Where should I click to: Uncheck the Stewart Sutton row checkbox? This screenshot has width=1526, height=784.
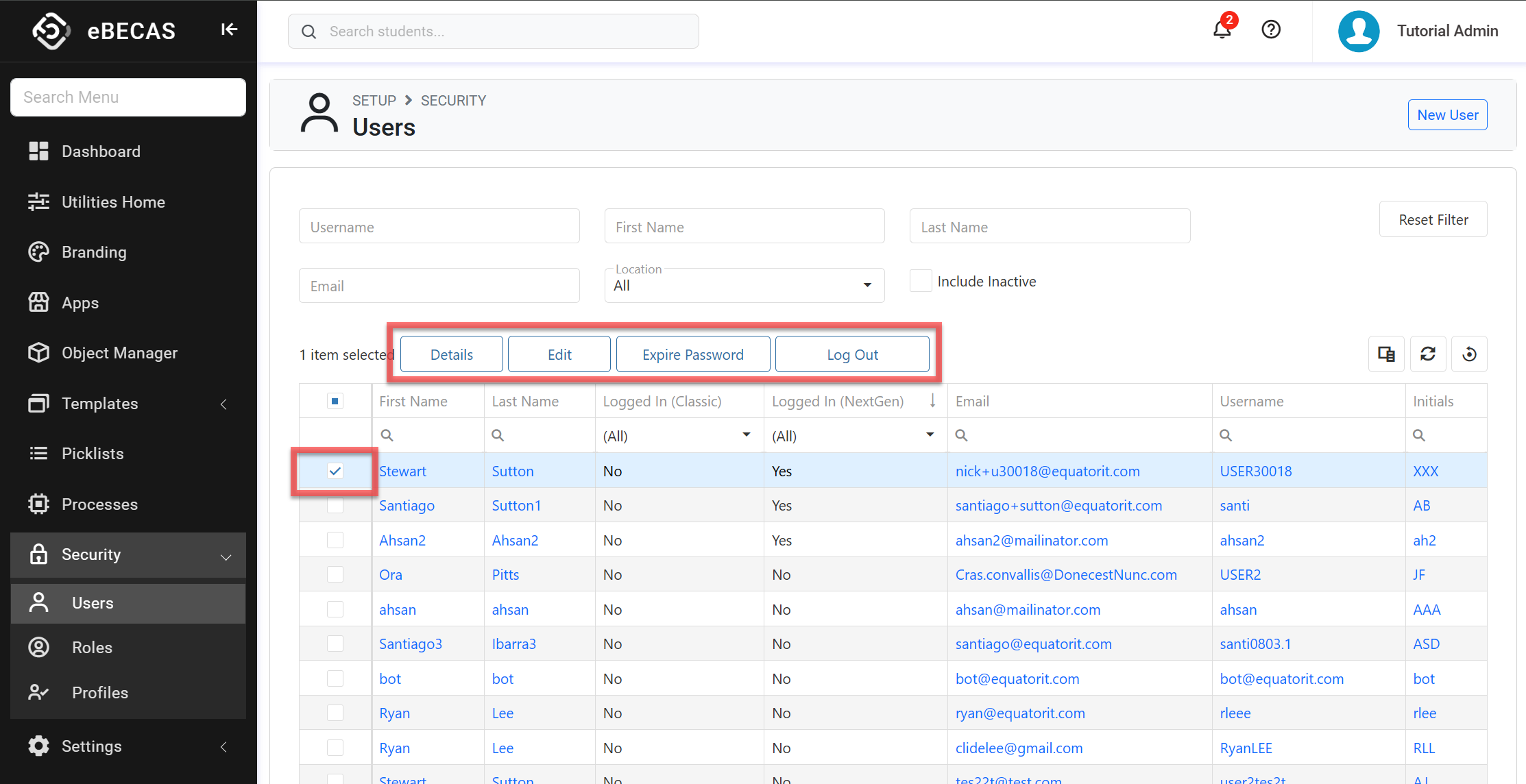pos(335,471)
